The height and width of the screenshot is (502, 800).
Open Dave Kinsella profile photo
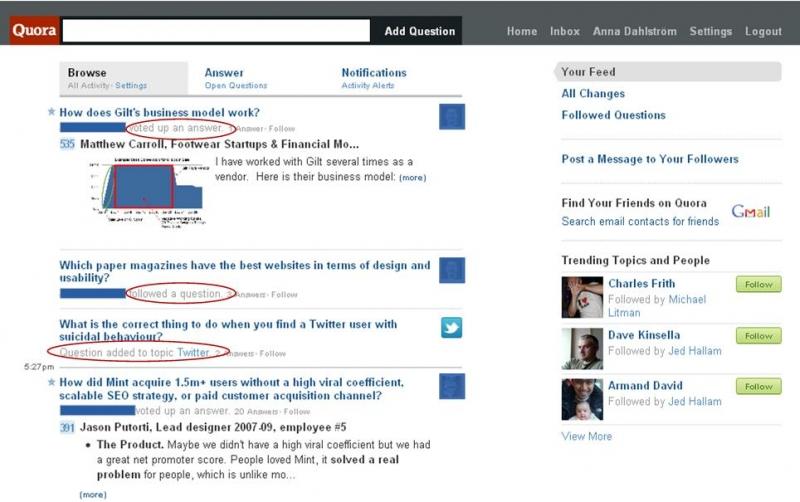point(582,348)
